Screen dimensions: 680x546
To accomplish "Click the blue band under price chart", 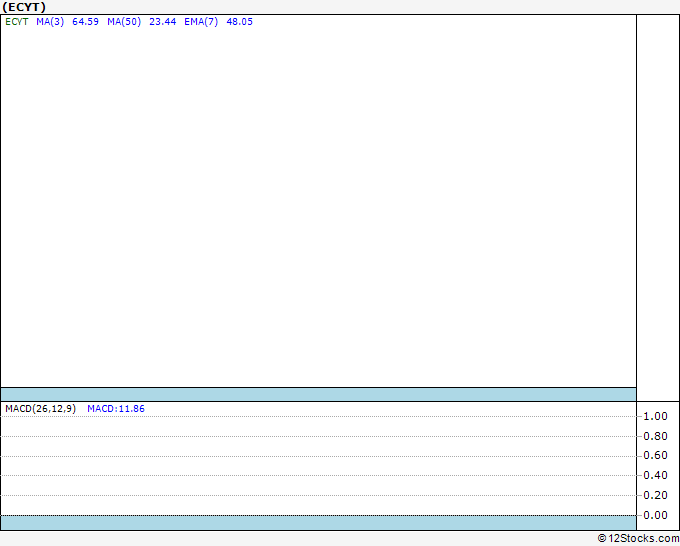I will [x=318, y=395].
